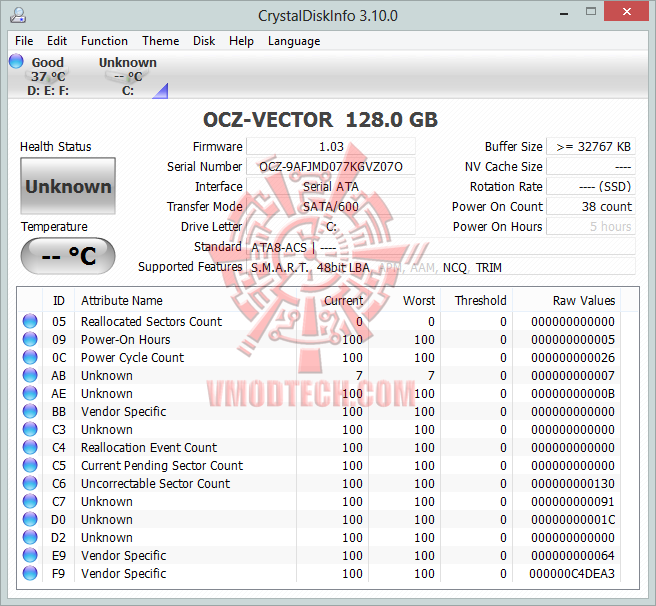Click status orb for attribute D2 row
Viewport: 656px width, 606px height.
pos(30,537)
